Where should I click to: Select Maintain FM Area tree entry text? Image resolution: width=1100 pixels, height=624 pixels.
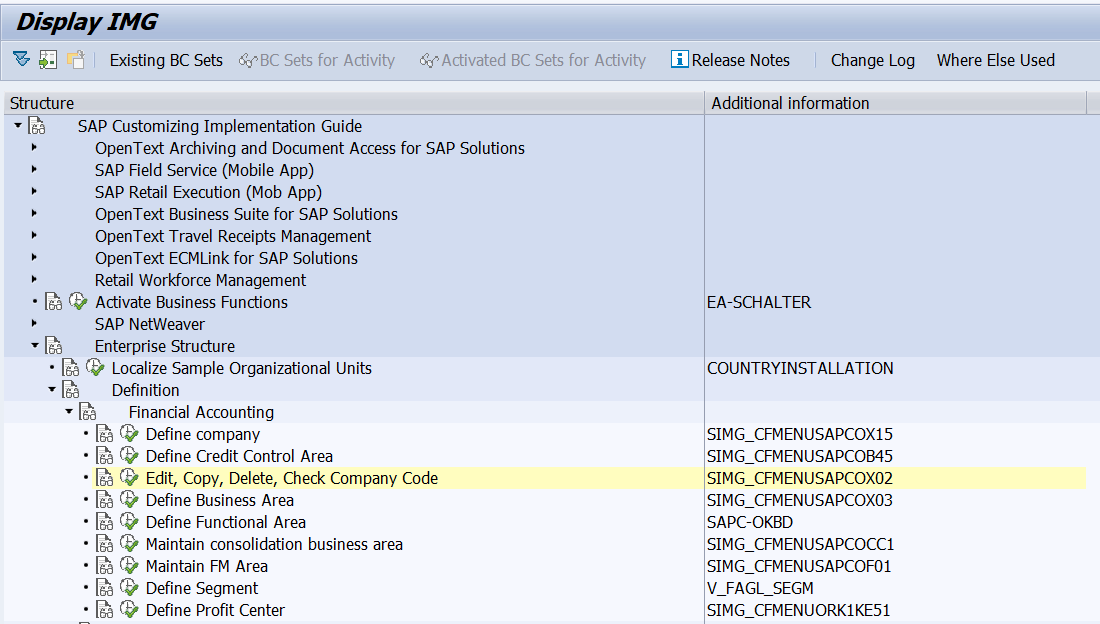[x=207, y=566]
